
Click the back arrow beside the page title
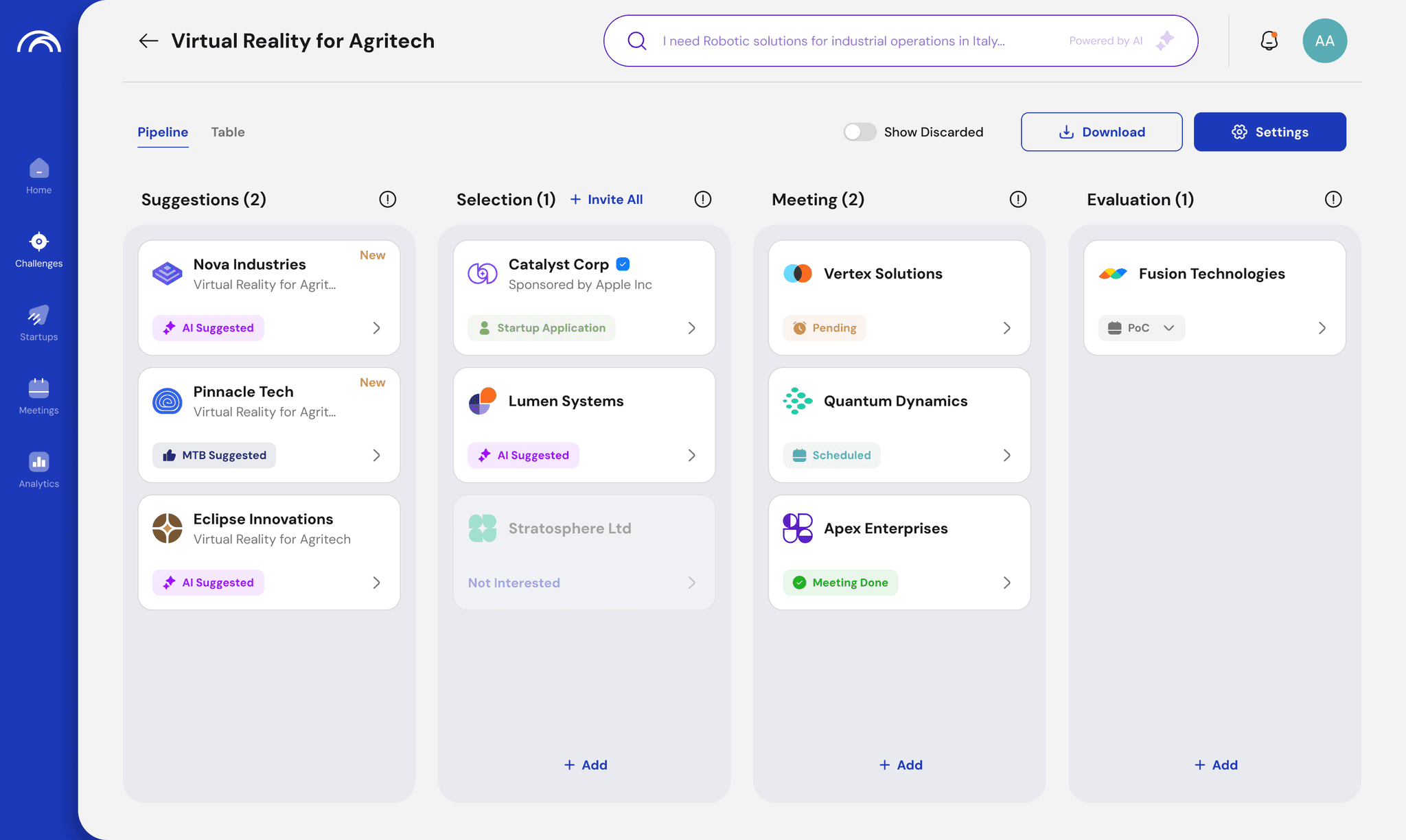[148, 41]
